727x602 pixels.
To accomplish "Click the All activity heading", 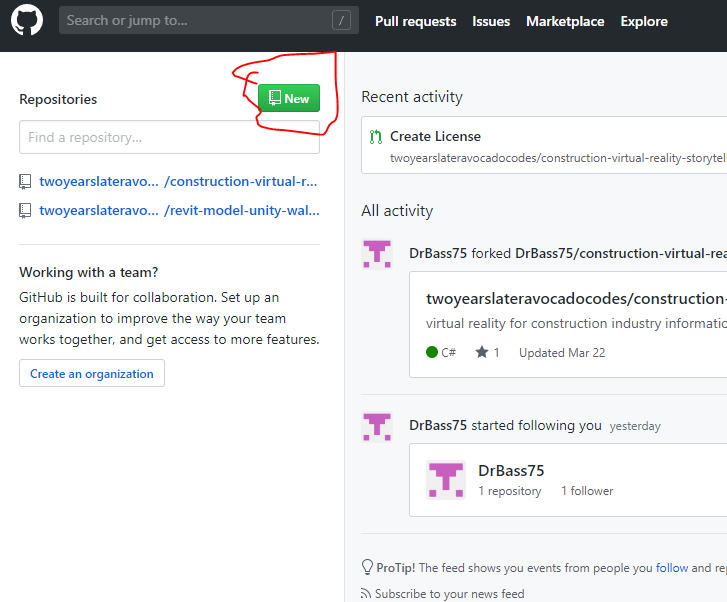I will click(397, 211).
